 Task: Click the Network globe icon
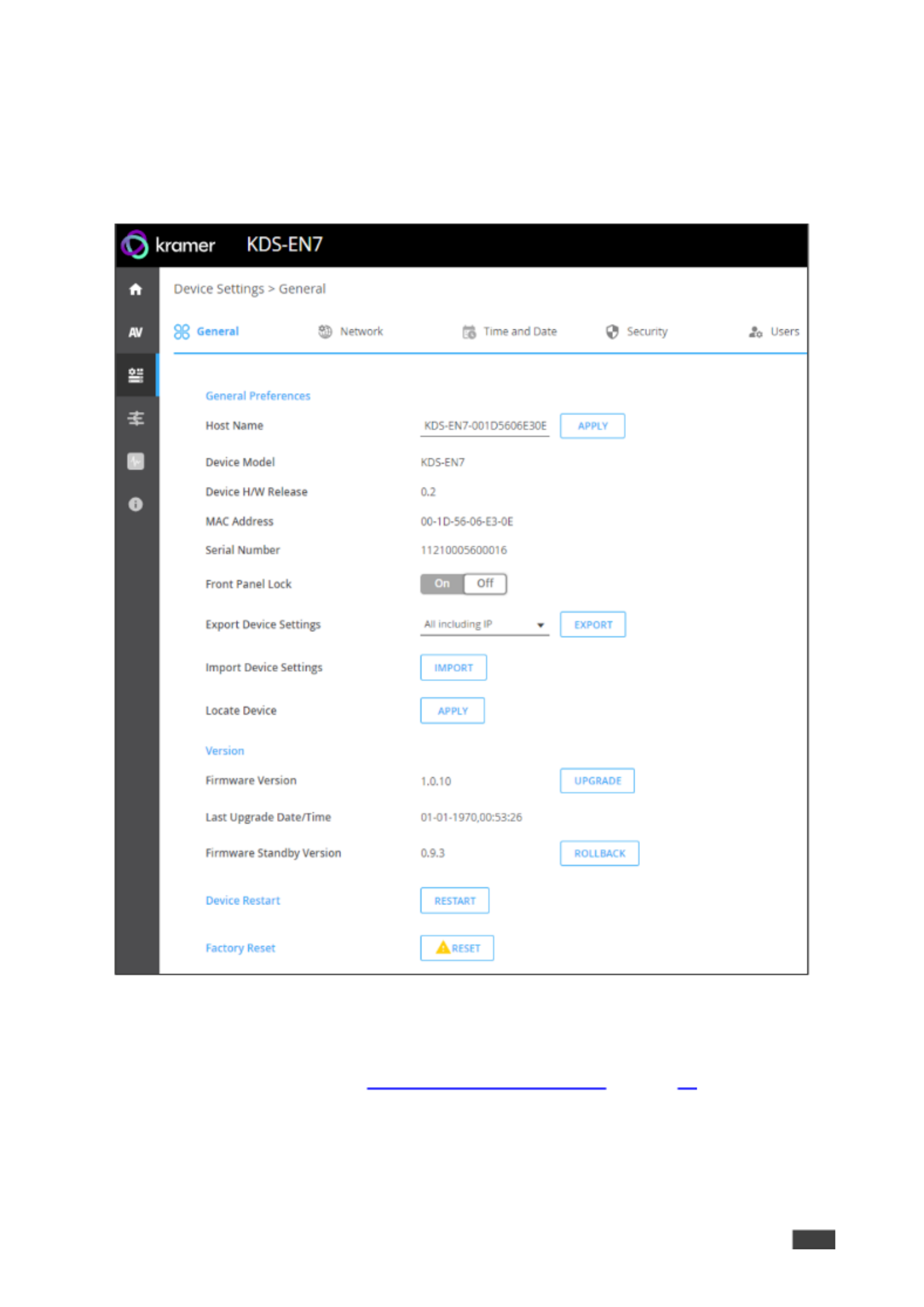tap(326, 332)
